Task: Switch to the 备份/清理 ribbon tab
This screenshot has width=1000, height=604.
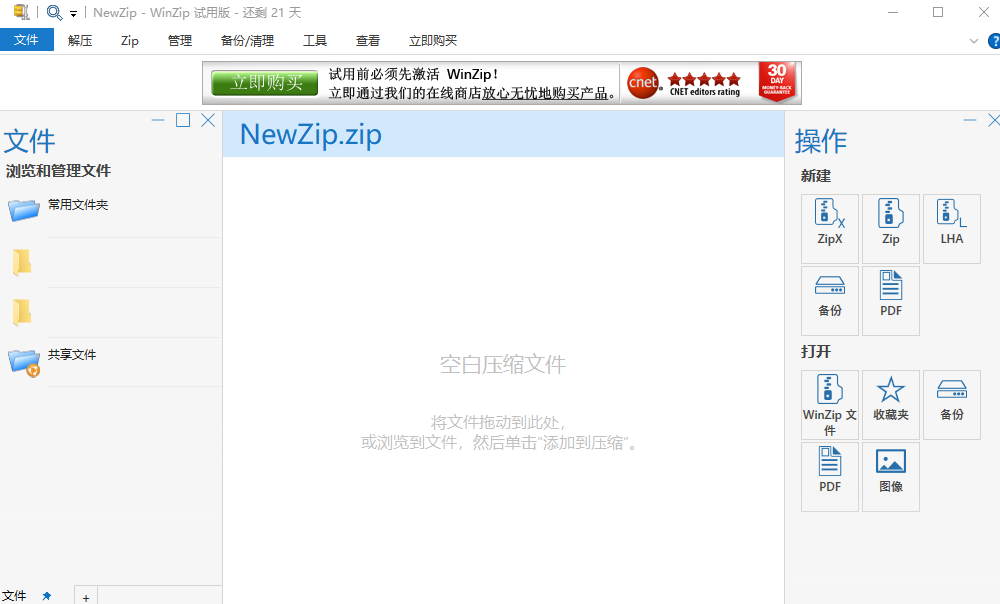Action: (247, 40)
